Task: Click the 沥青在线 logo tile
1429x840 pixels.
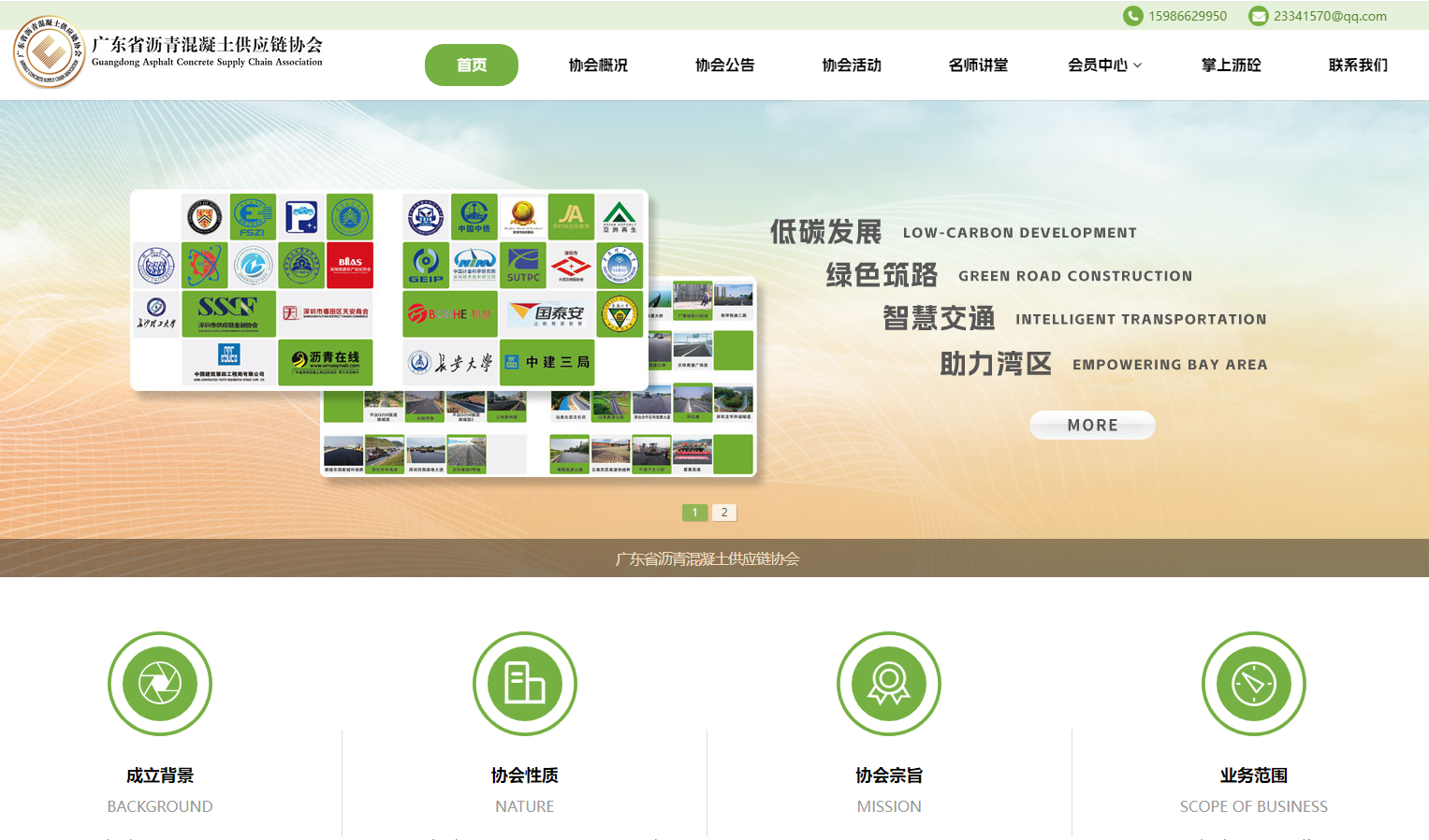Action: coord(326,362)
